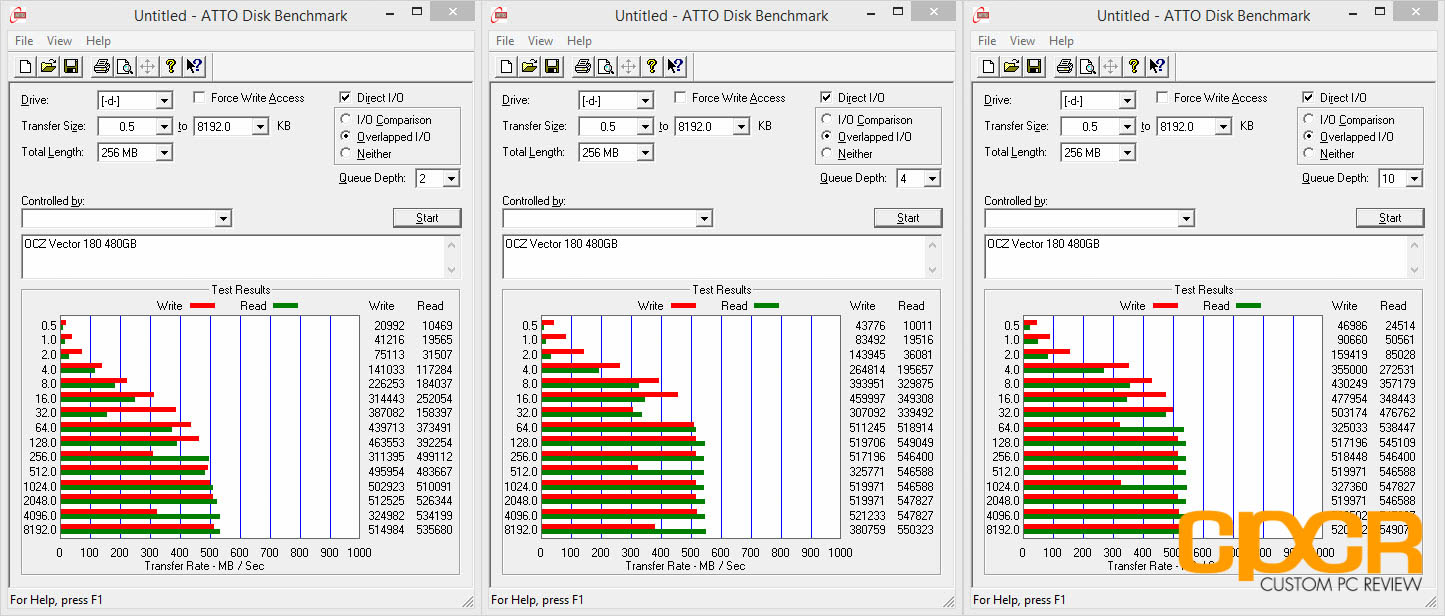Open Transfer Size 8192.0 dropdown in right window
Image resolution: width=1445 pixels, height=616 pixels.
1223,126
